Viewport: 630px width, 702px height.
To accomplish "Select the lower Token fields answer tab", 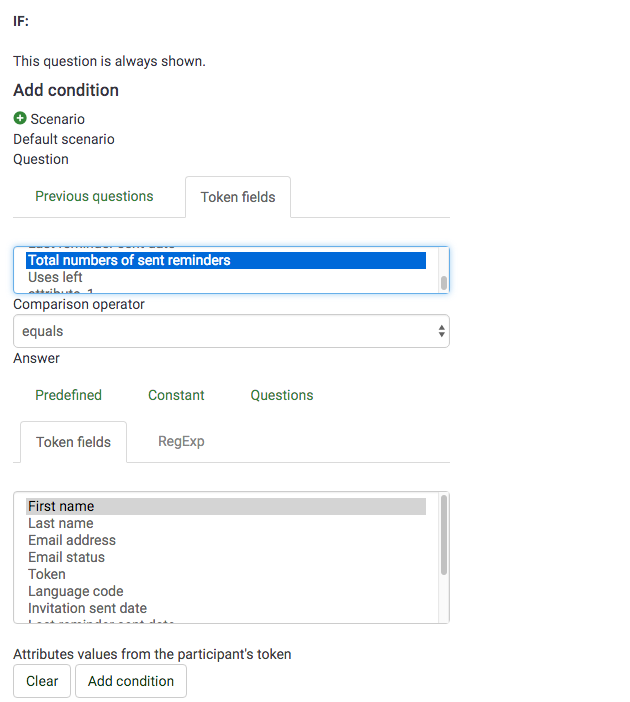I will [74, 441].
